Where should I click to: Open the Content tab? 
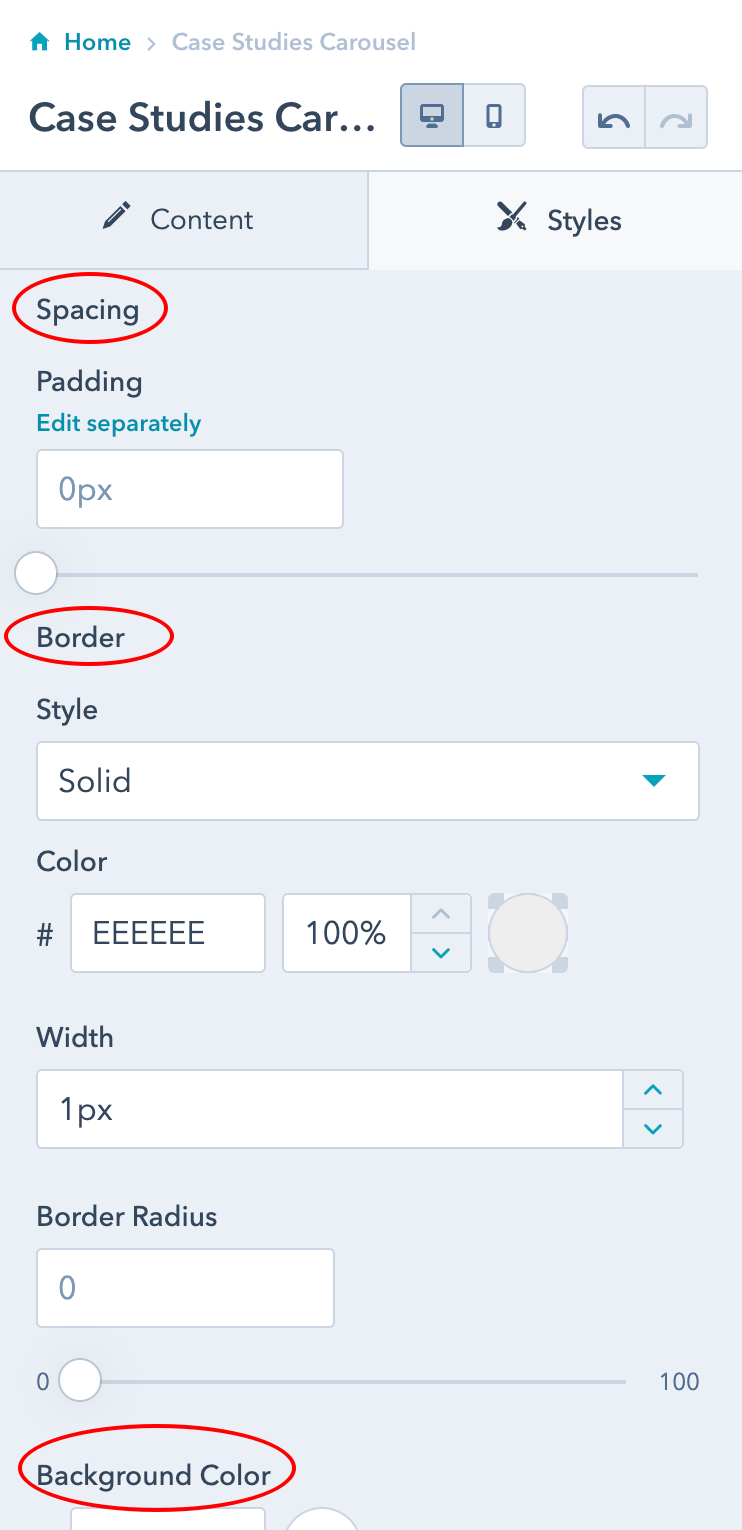click(x=184, y=220)
